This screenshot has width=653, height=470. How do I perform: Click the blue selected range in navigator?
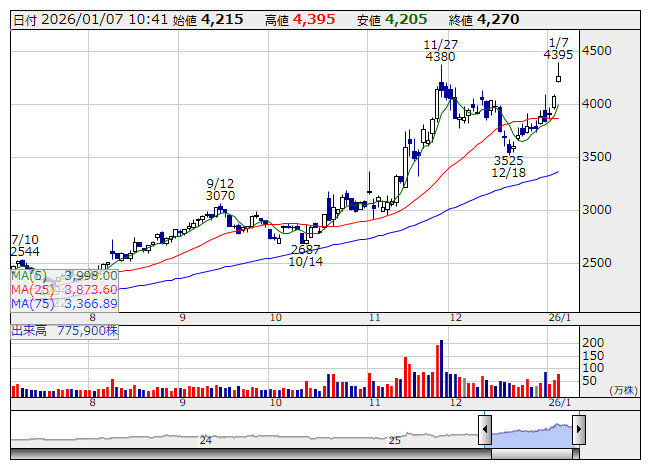(x=531, y=432)
